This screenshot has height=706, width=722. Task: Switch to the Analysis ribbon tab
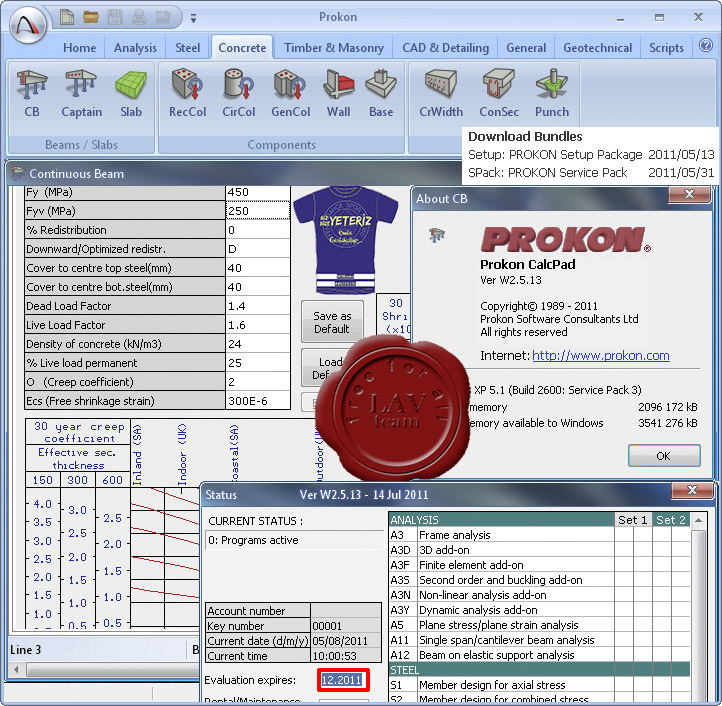[x=135, y=48]
